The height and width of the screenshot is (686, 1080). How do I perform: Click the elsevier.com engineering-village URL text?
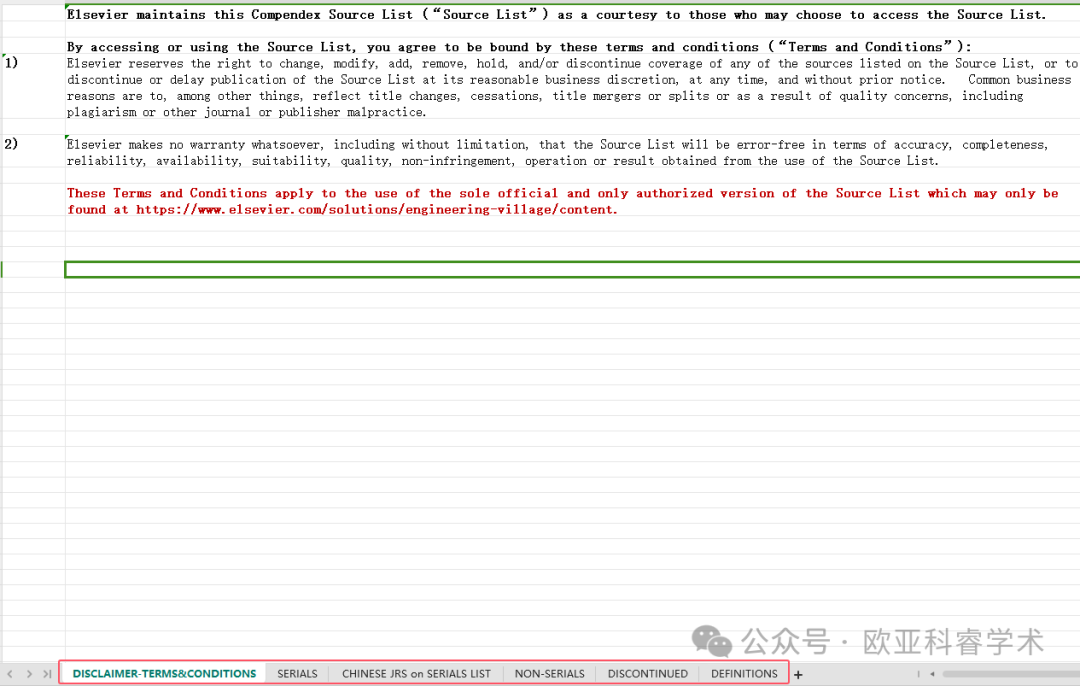[376, 209]
